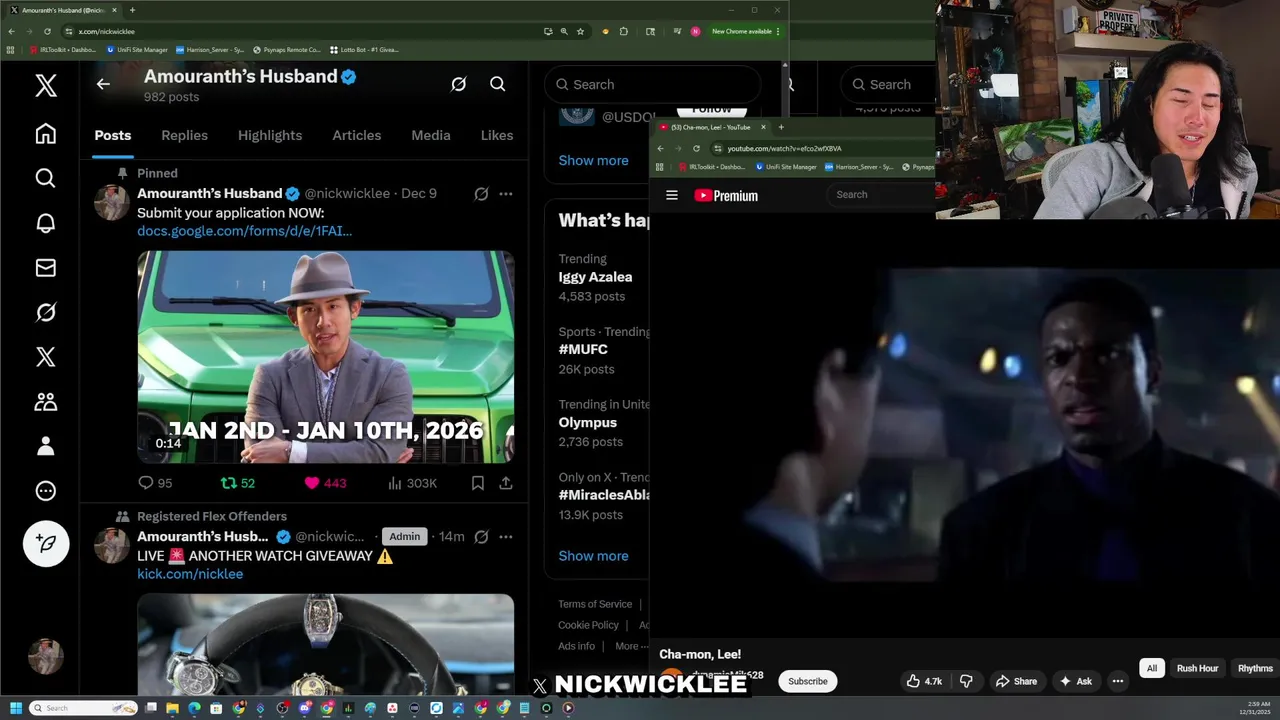The height and width of the screenshot is (720, 1280).
Task: Search this profile's posts icon
Action: point(498,84)
